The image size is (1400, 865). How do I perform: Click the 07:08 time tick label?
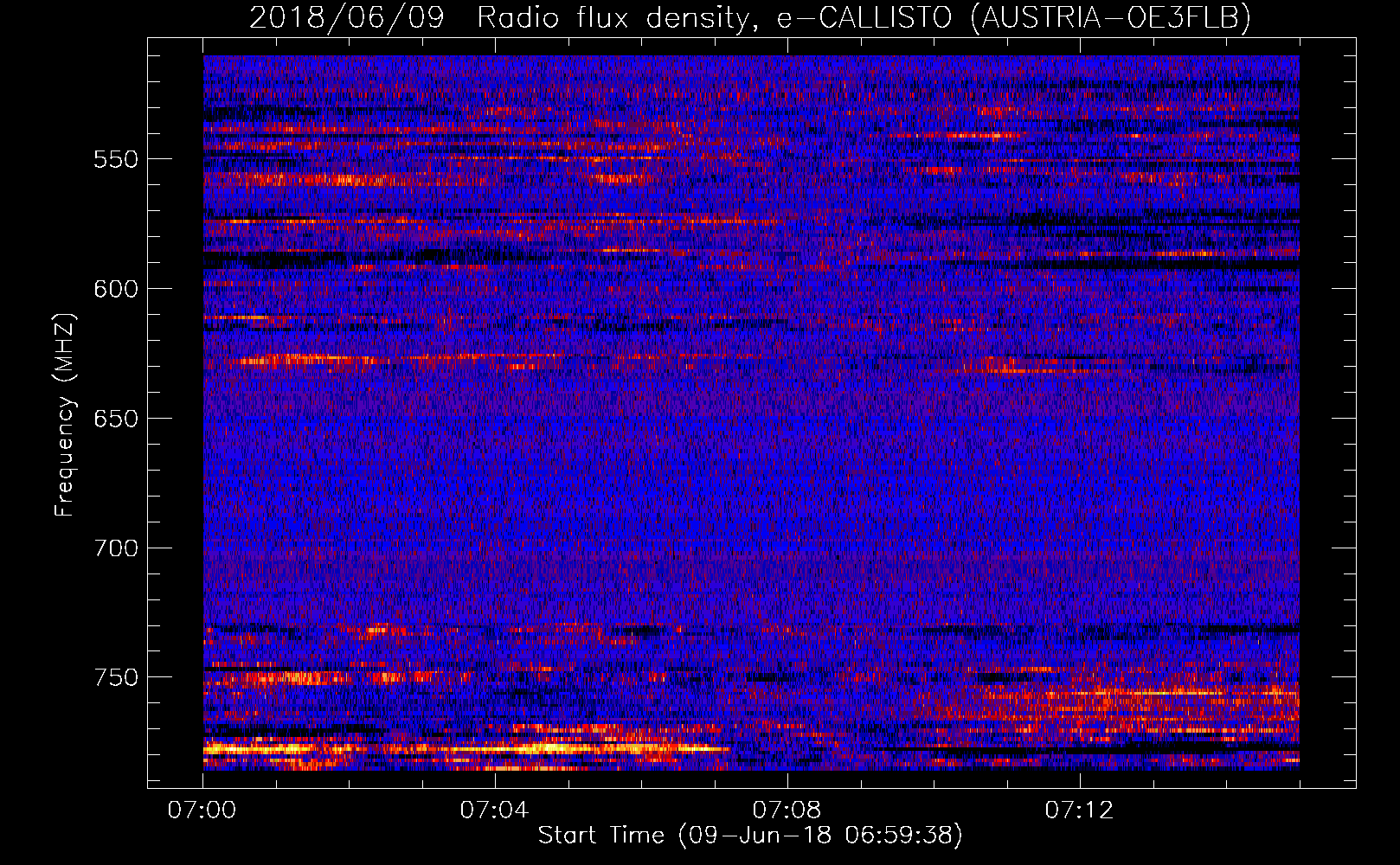click(787, 811)
